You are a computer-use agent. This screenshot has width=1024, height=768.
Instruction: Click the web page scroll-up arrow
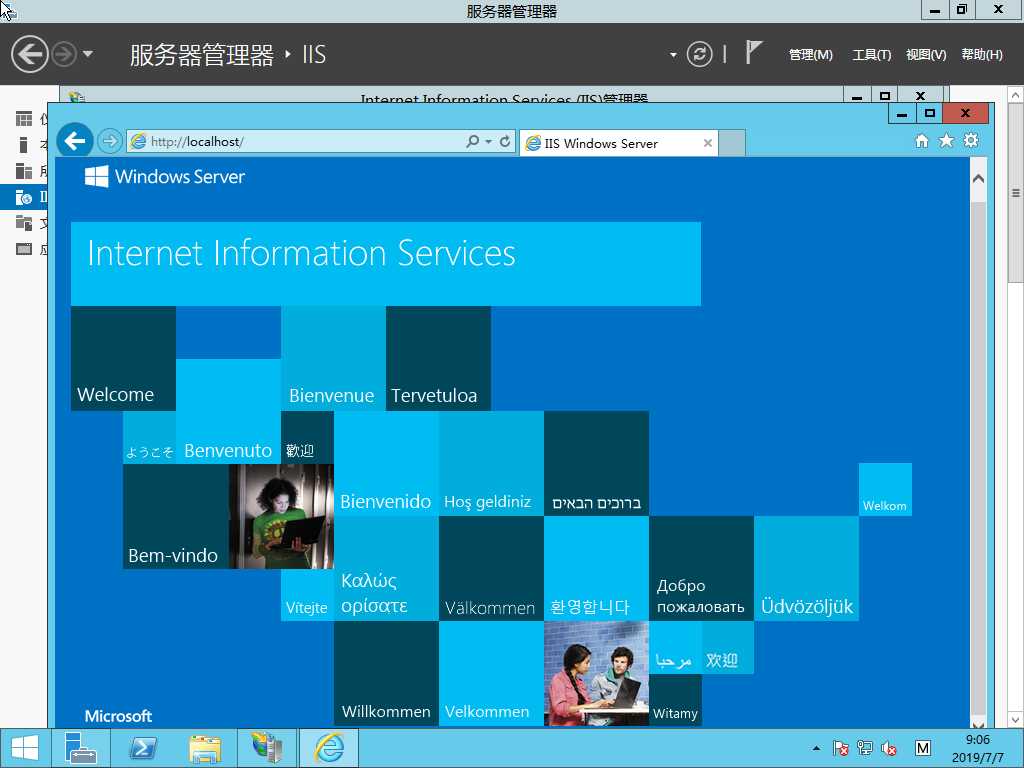978,178
